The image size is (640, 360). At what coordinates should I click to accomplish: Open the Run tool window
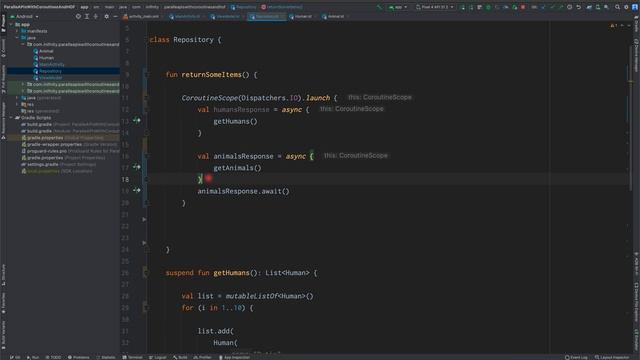point(33,357)
